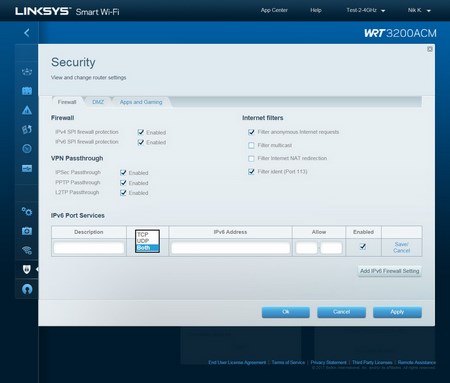450x383 pixels.
Task: Open the Privacy Statement link
Action: tap(328, 362)
